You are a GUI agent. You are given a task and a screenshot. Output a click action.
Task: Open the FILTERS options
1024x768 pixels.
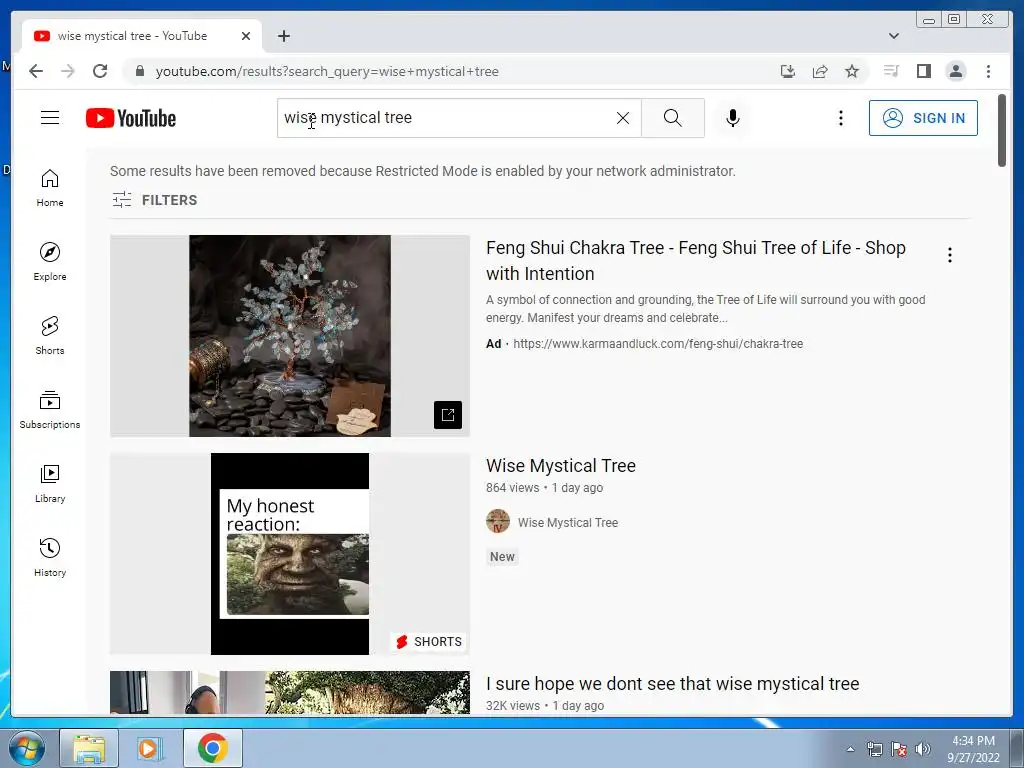tap(154, 200)
